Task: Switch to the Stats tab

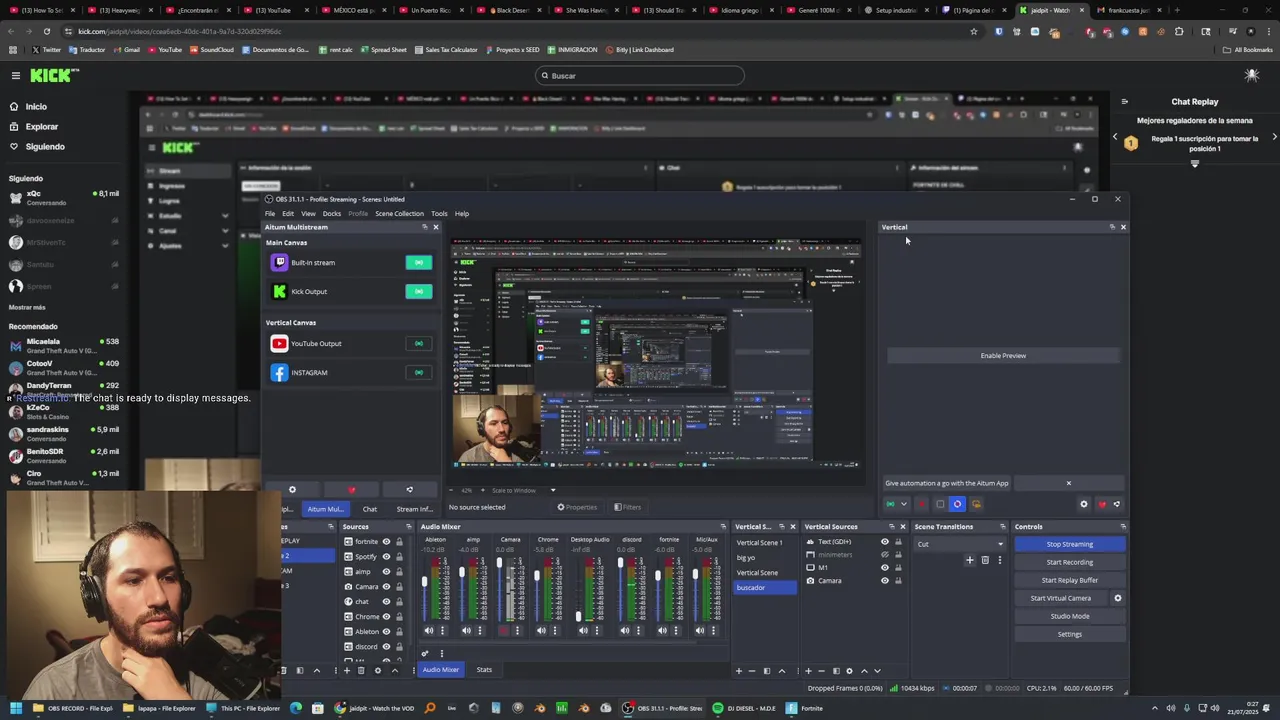Action: coord(484,669)
